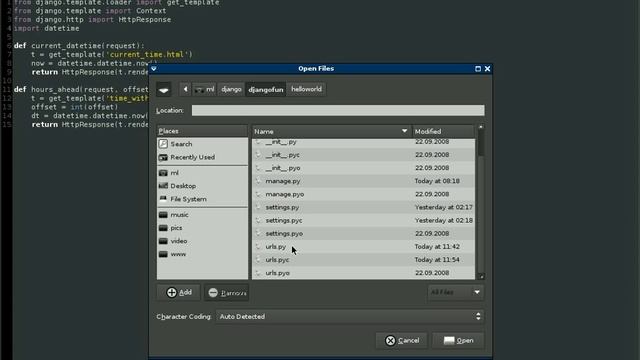Click the file list scrollbar thumb

[481, 143]
